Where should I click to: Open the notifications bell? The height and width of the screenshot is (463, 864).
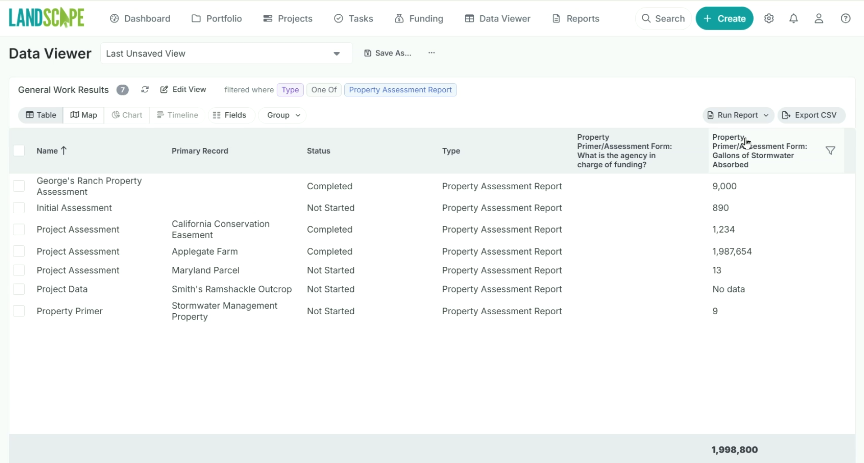coord(794,18)
